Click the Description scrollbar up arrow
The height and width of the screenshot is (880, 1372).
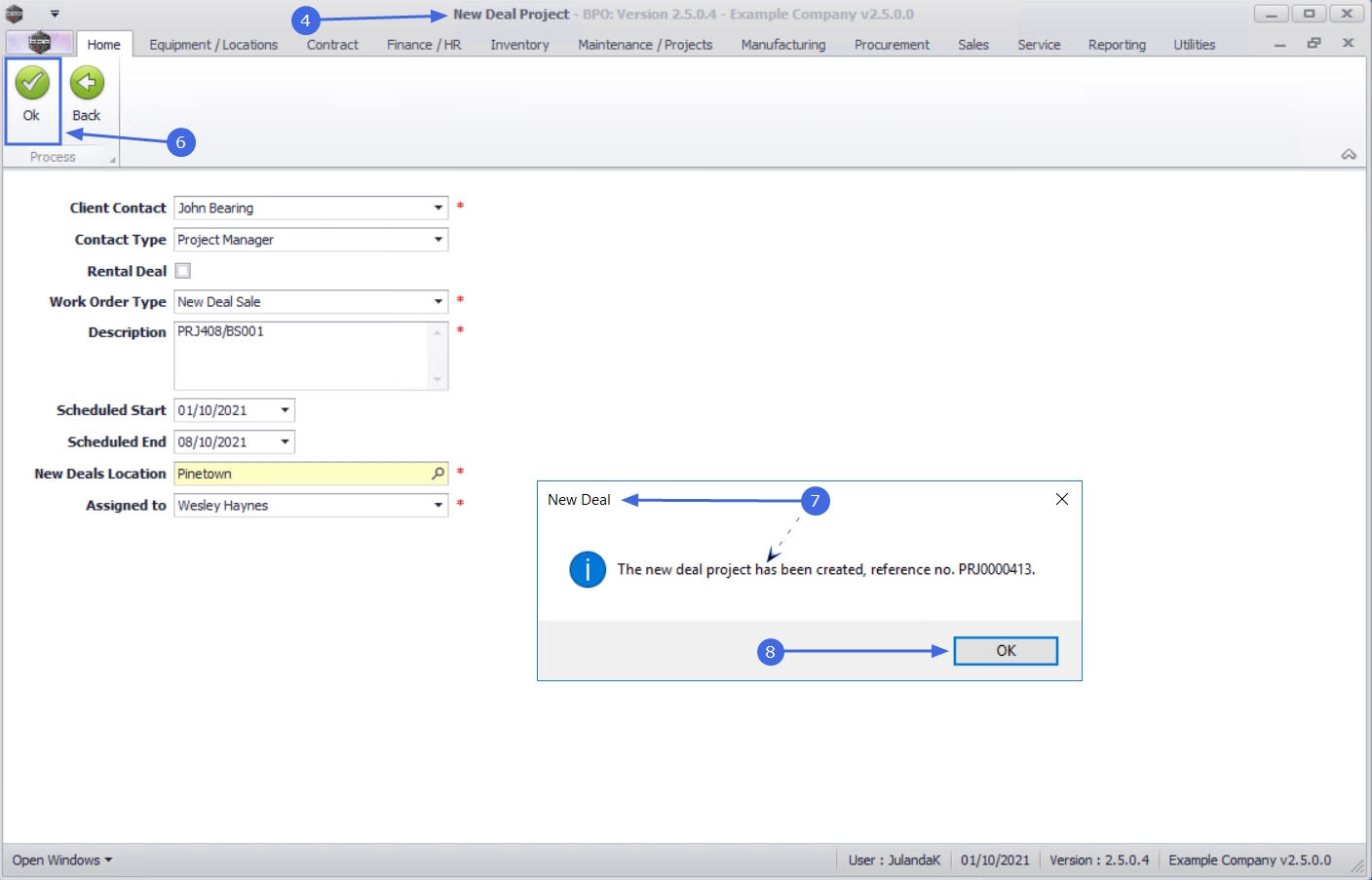[438, 332]
